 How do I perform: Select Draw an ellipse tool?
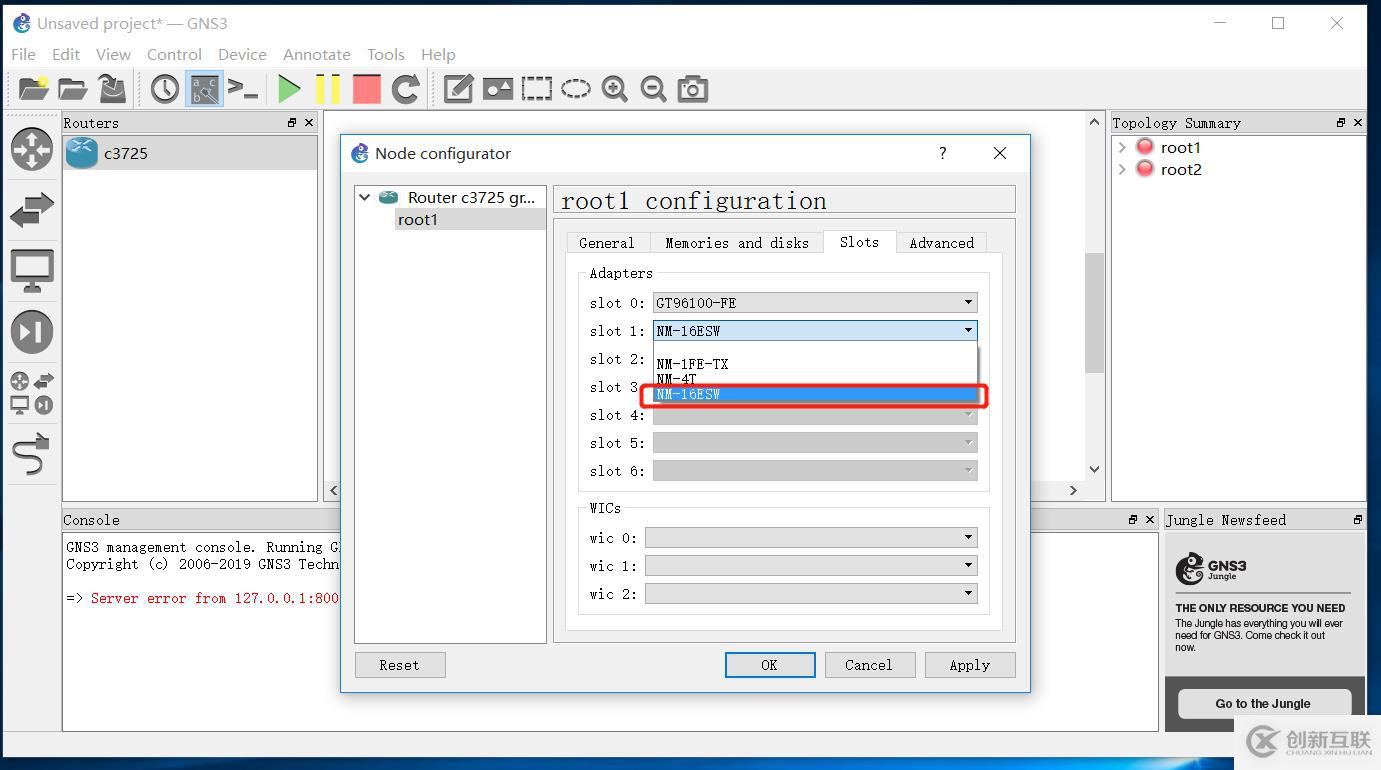pos(576,89)
